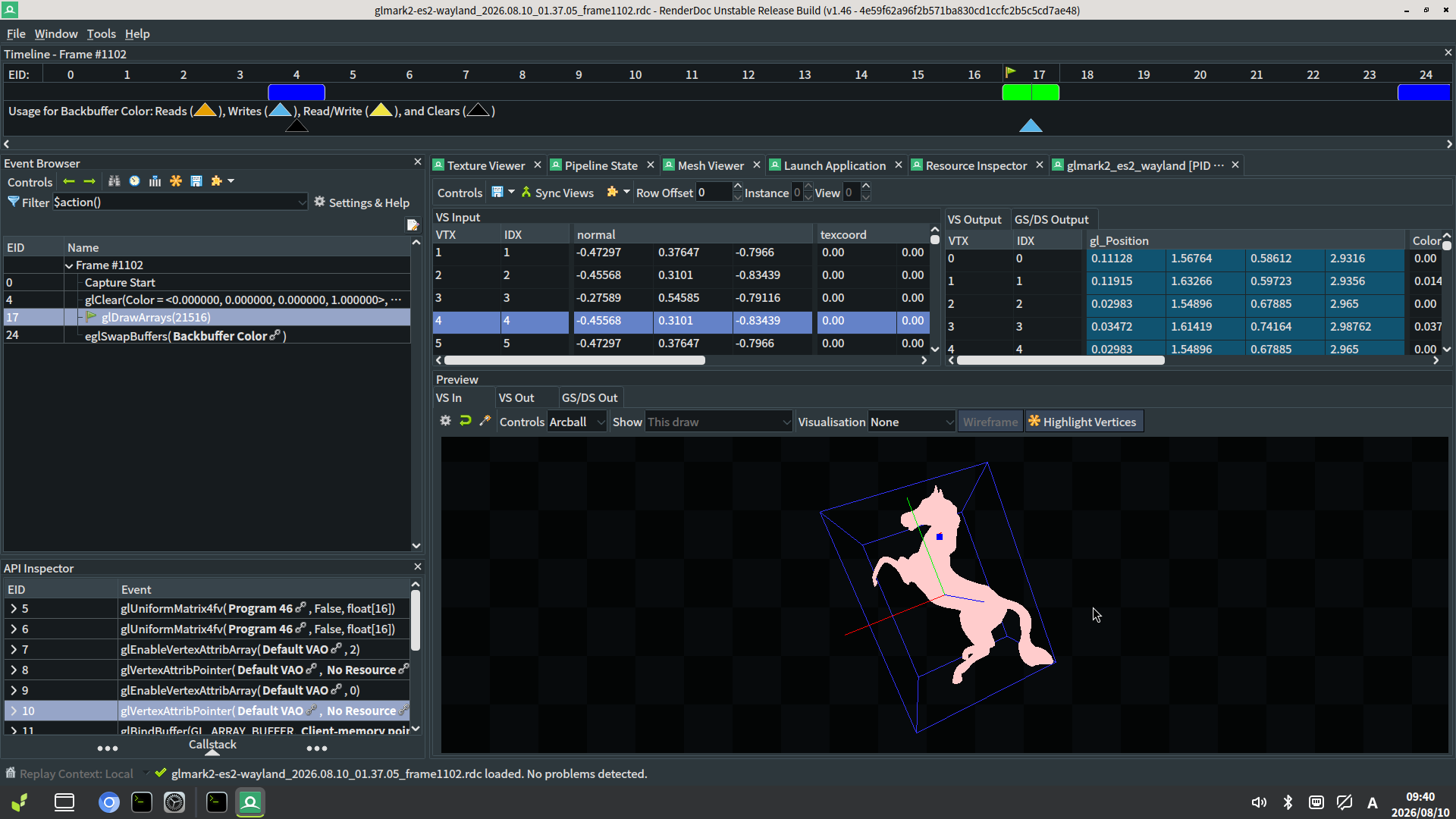Click the save icon in Event Browser
The image size is (1456, 819).
[196, 181]
